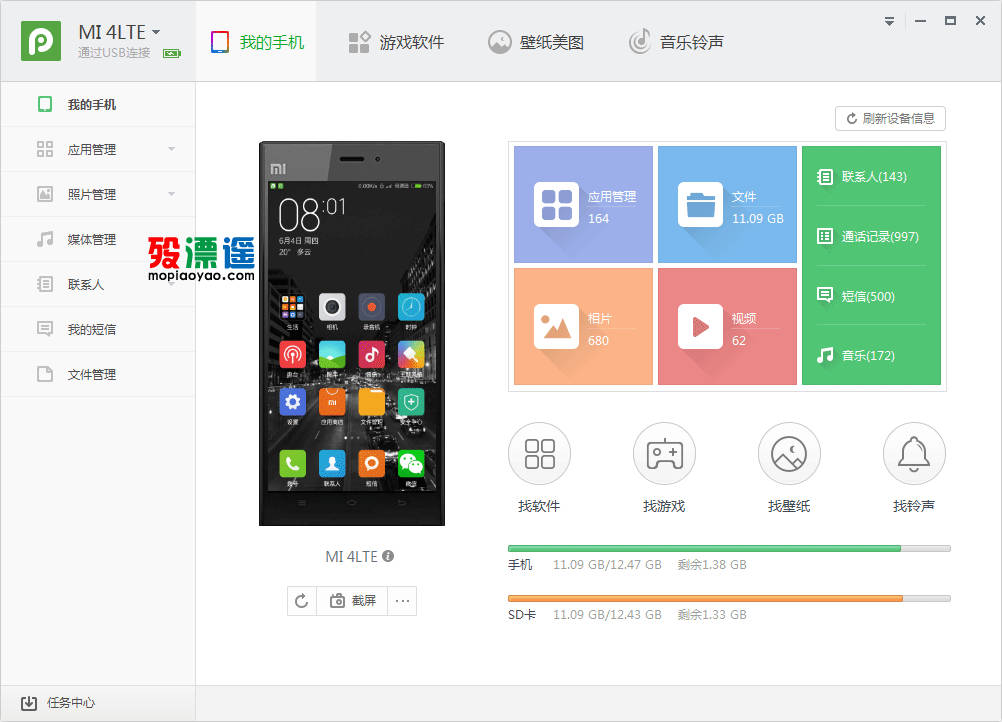Expand the 照片管理 sidebar arrow
Screen dimensions: 1002x722
171,194
